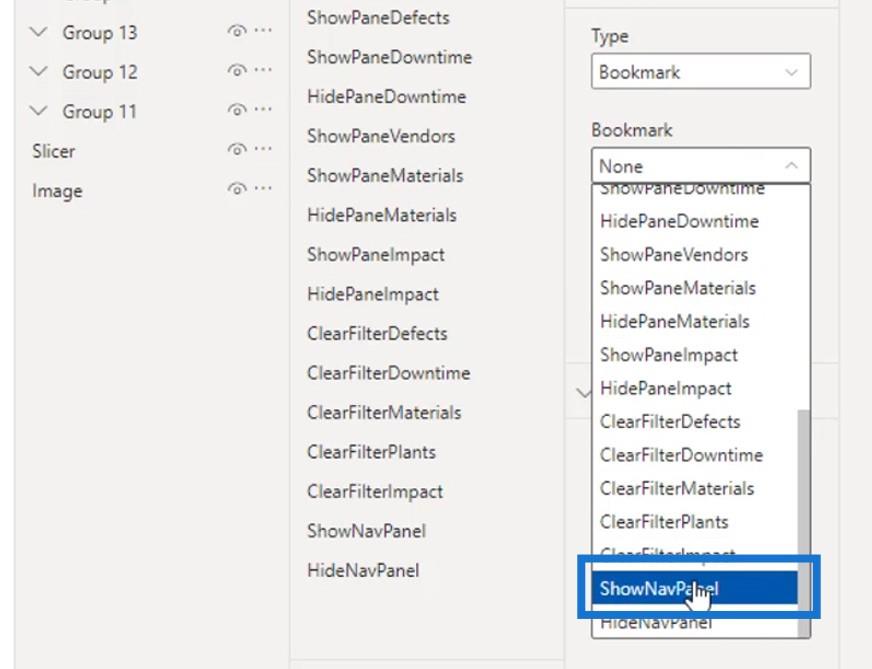The height and width of the screenshot is (669, 872).
Task: Select Image in the Selection pane
Action: 57,191
